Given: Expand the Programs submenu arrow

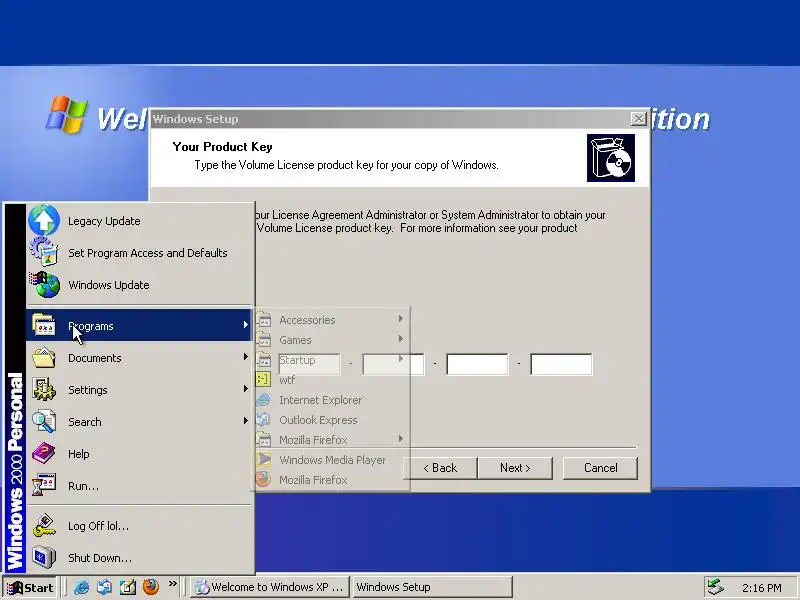Looking at the screenshot, I should [x=245, y=325].
